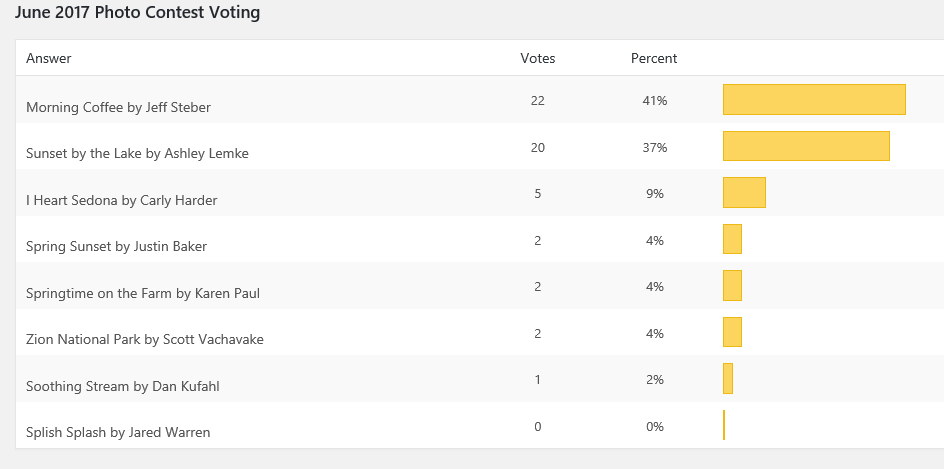
Task: Click the 37% percent value
Action: coord(655,148)
